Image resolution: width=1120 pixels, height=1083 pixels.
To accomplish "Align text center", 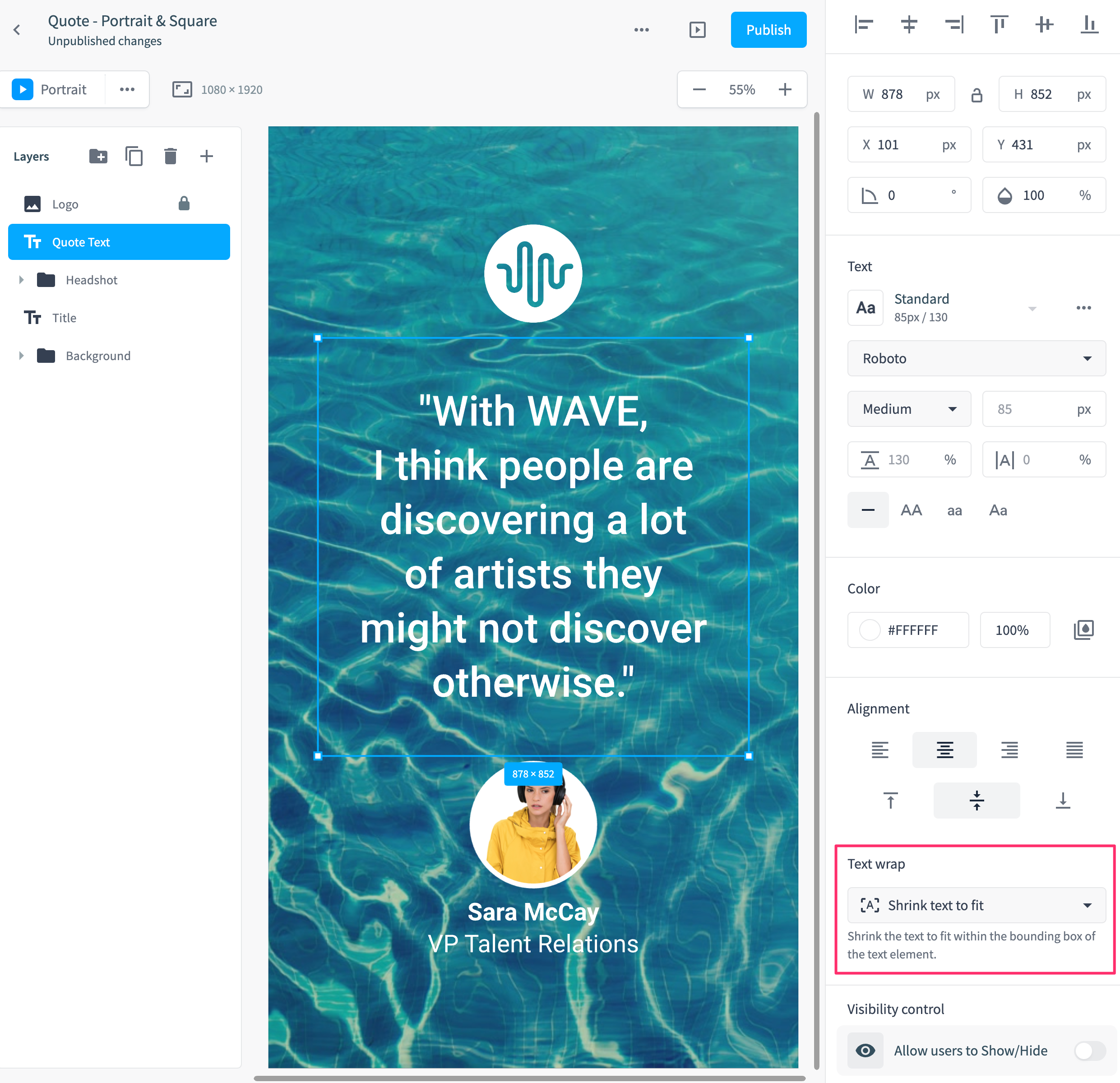I will [944, 749].
